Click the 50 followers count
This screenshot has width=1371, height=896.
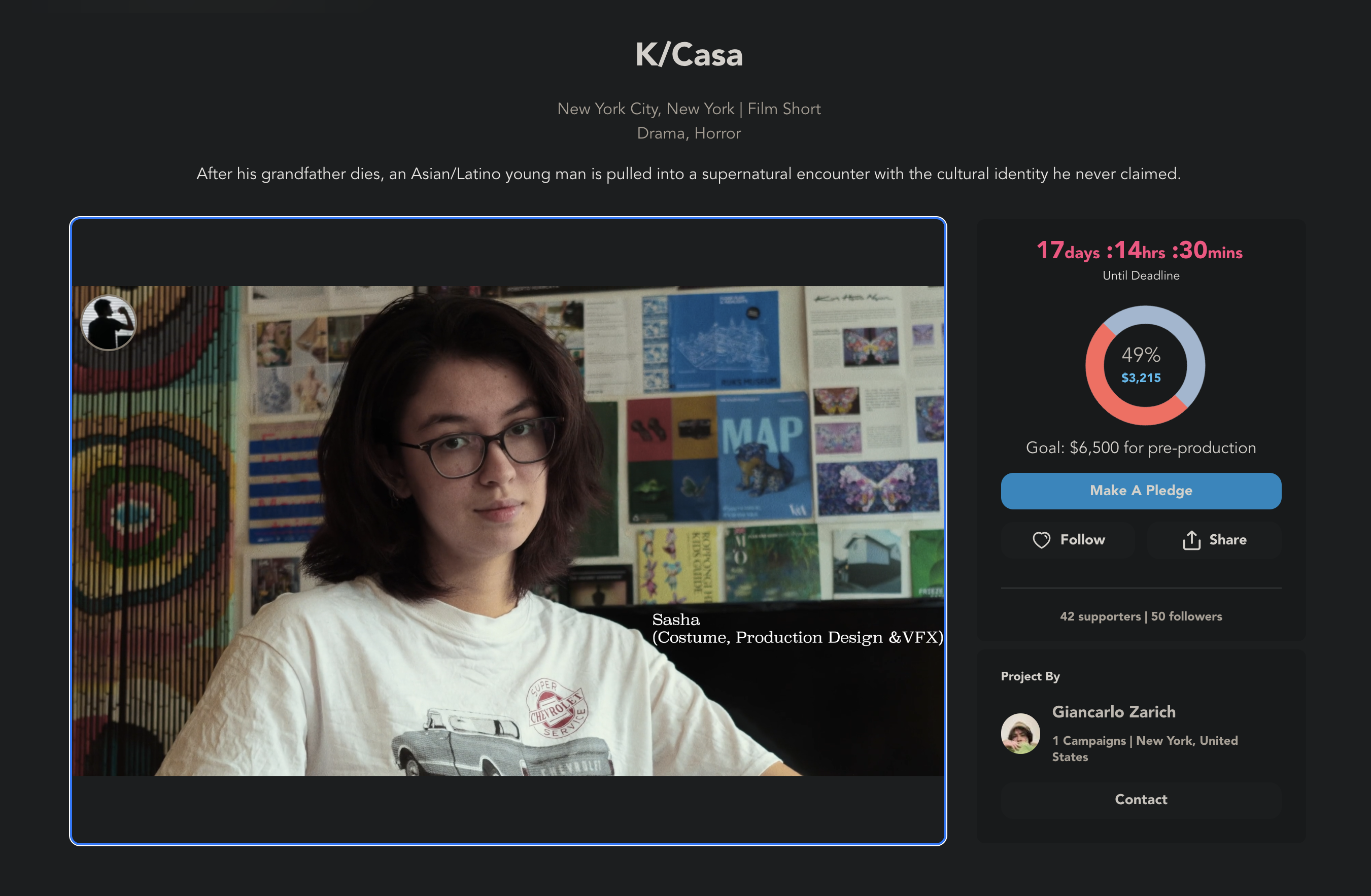(1186, 616)
